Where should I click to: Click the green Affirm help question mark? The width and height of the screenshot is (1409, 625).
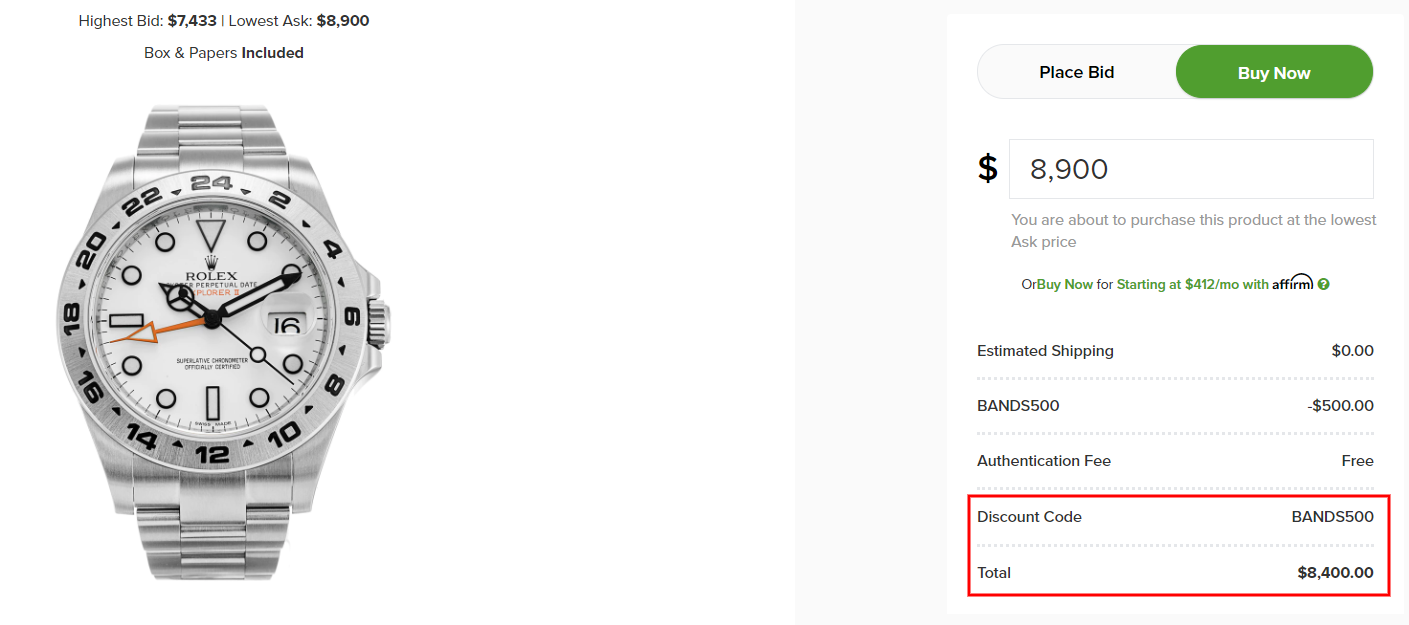pyautogui.click(x=1323, y=285)
